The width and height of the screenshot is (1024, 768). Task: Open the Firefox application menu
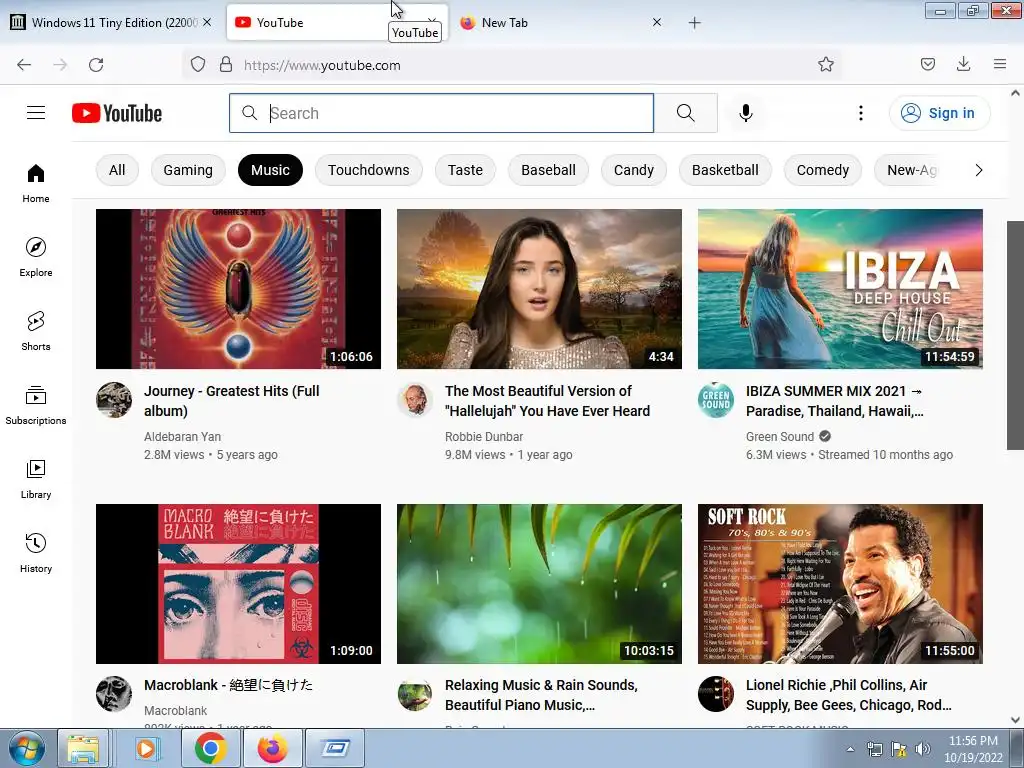[x=1000, y=65]
